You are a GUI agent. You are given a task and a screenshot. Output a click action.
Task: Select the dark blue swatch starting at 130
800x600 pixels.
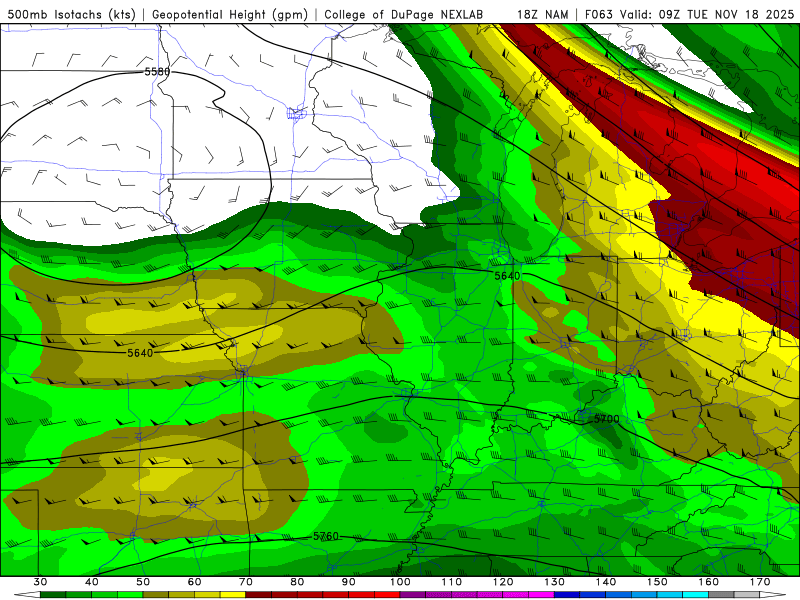(x=567, y=595)
